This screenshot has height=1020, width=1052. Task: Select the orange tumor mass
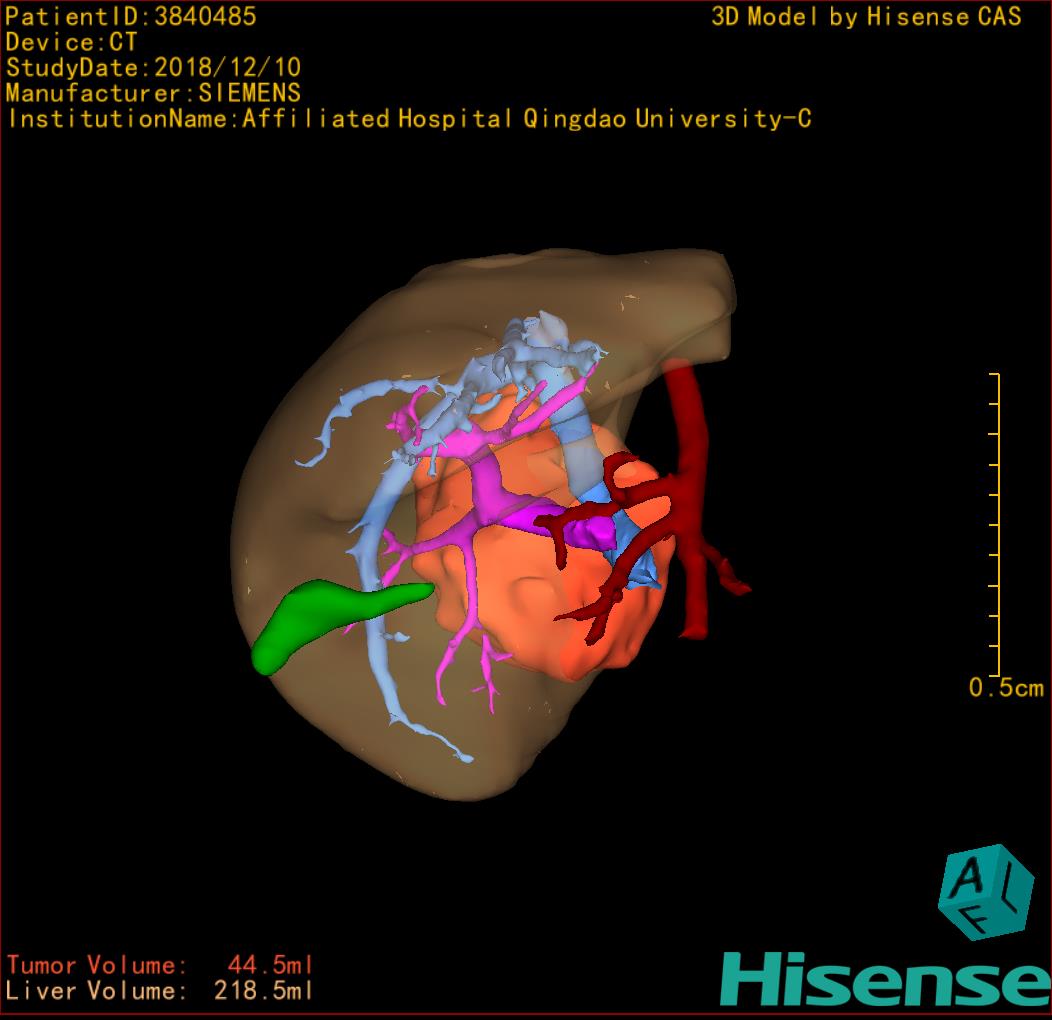(x=530, y=600)
